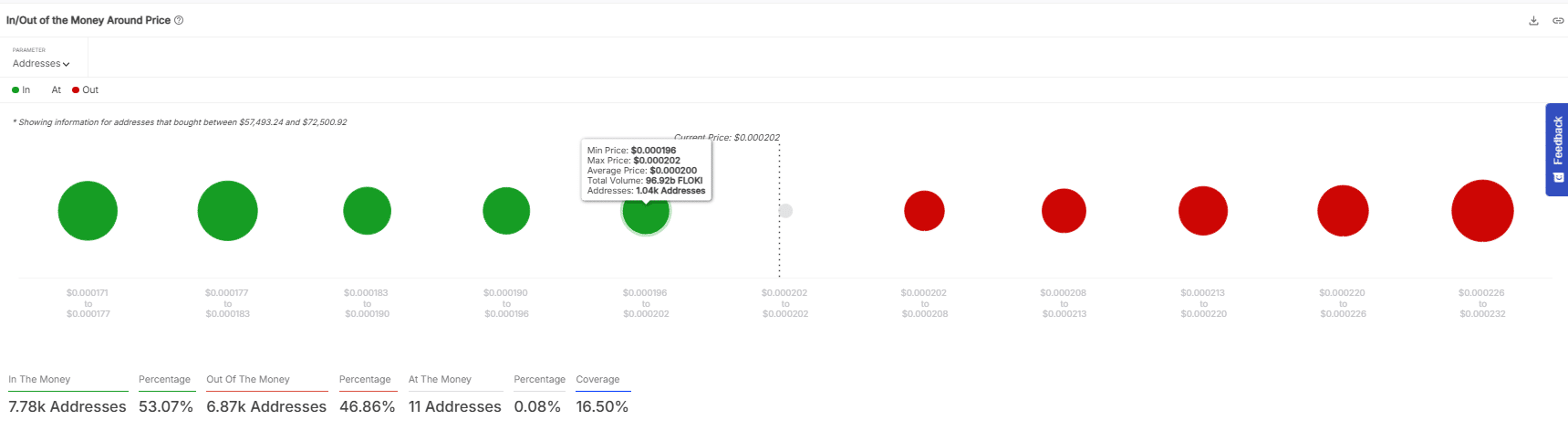Click the In The Money summary heading
The width and height of the screenshot is (1568, 431).
click(x=39, y=380)
